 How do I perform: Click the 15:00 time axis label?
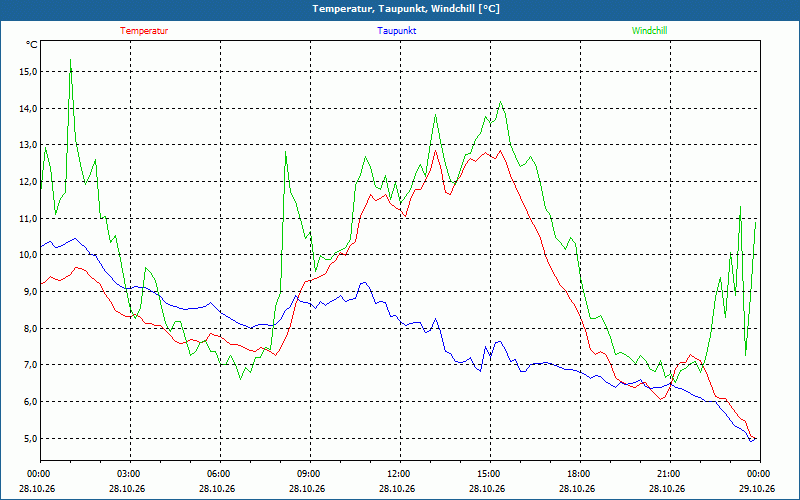490,474
